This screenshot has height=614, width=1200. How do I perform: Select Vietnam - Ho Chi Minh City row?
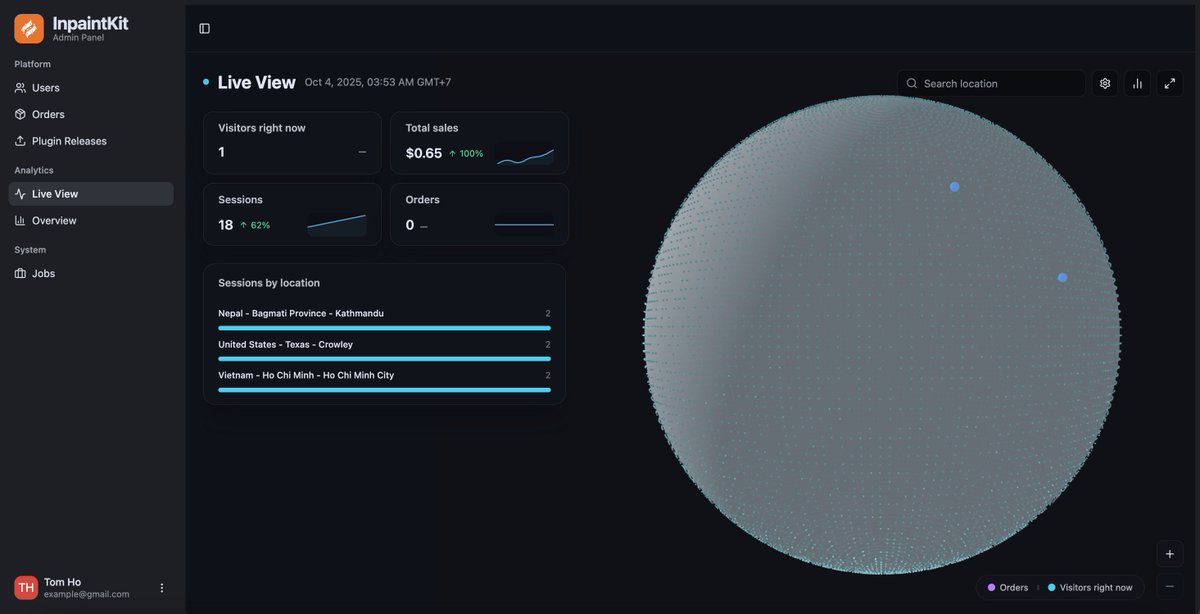click(384, 381)
